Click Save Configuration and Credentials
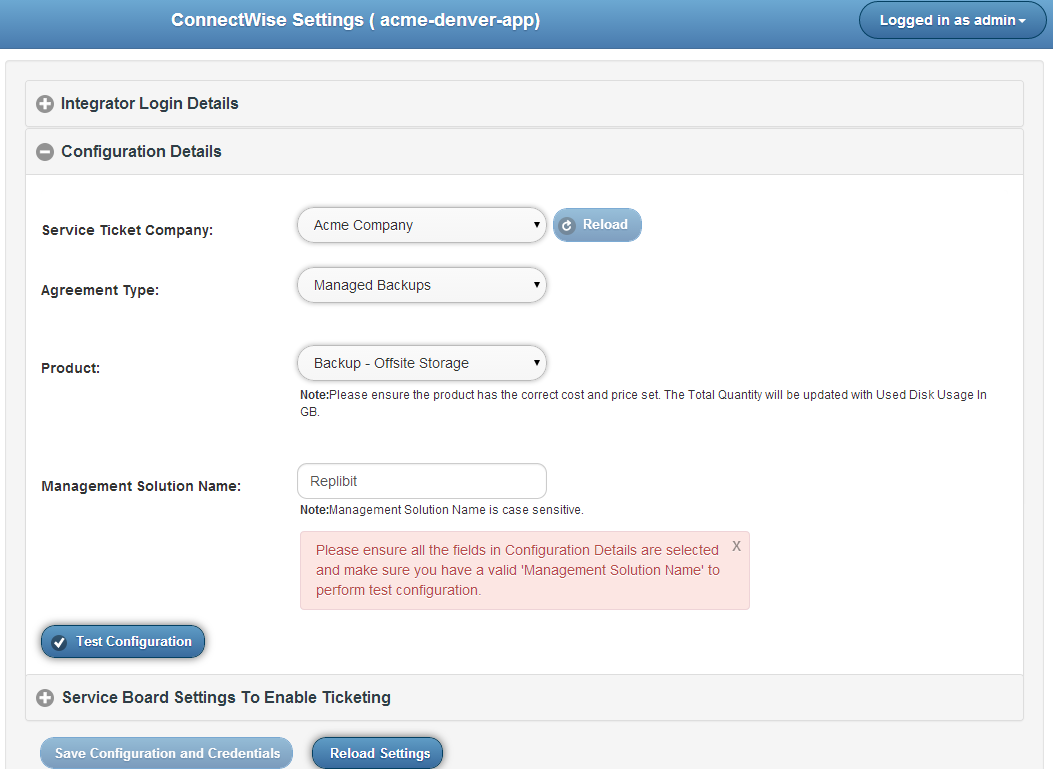 pyautogui.click(x=167, y=753)
